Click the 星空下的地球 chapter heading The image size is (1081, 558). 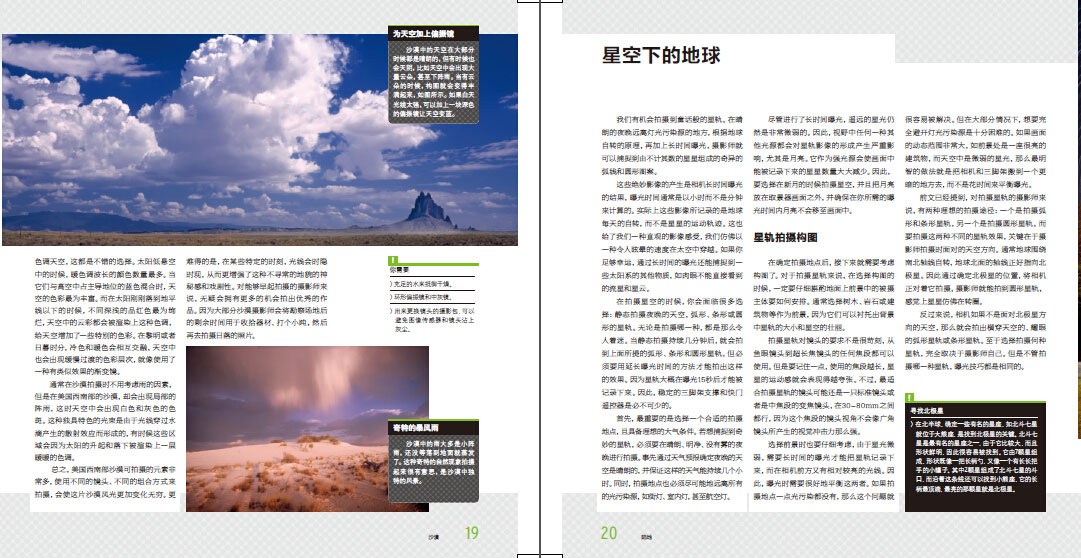pyautogui.click(x=660, y=56)
